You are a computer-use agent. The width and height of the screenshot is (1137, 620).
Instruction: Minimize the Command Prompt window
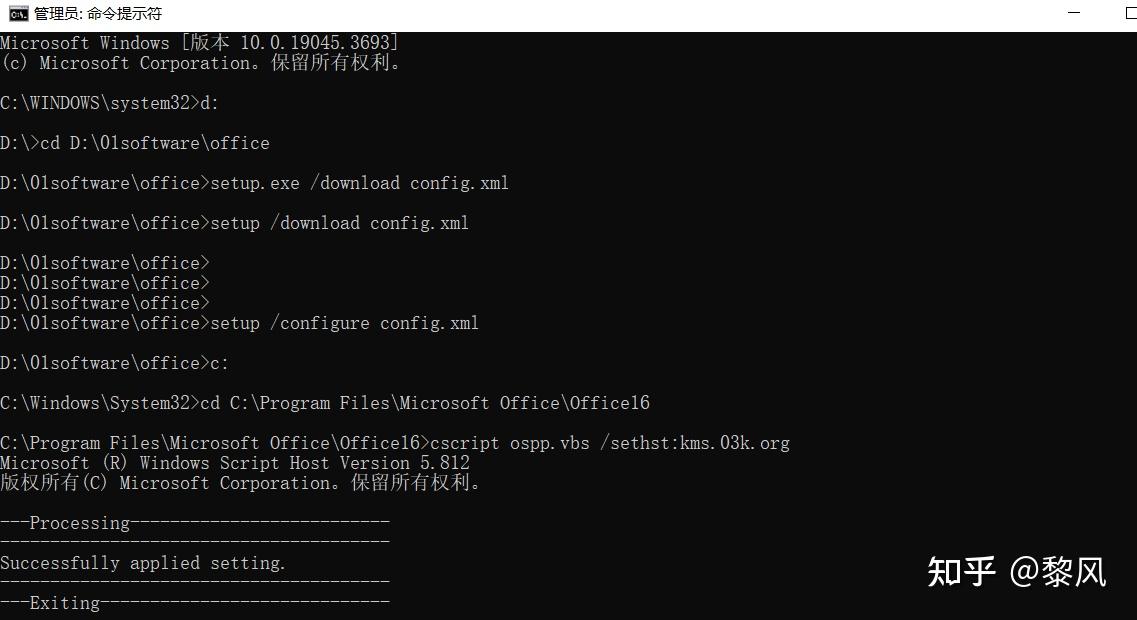pyautogui.click(x=1074, y=13)
